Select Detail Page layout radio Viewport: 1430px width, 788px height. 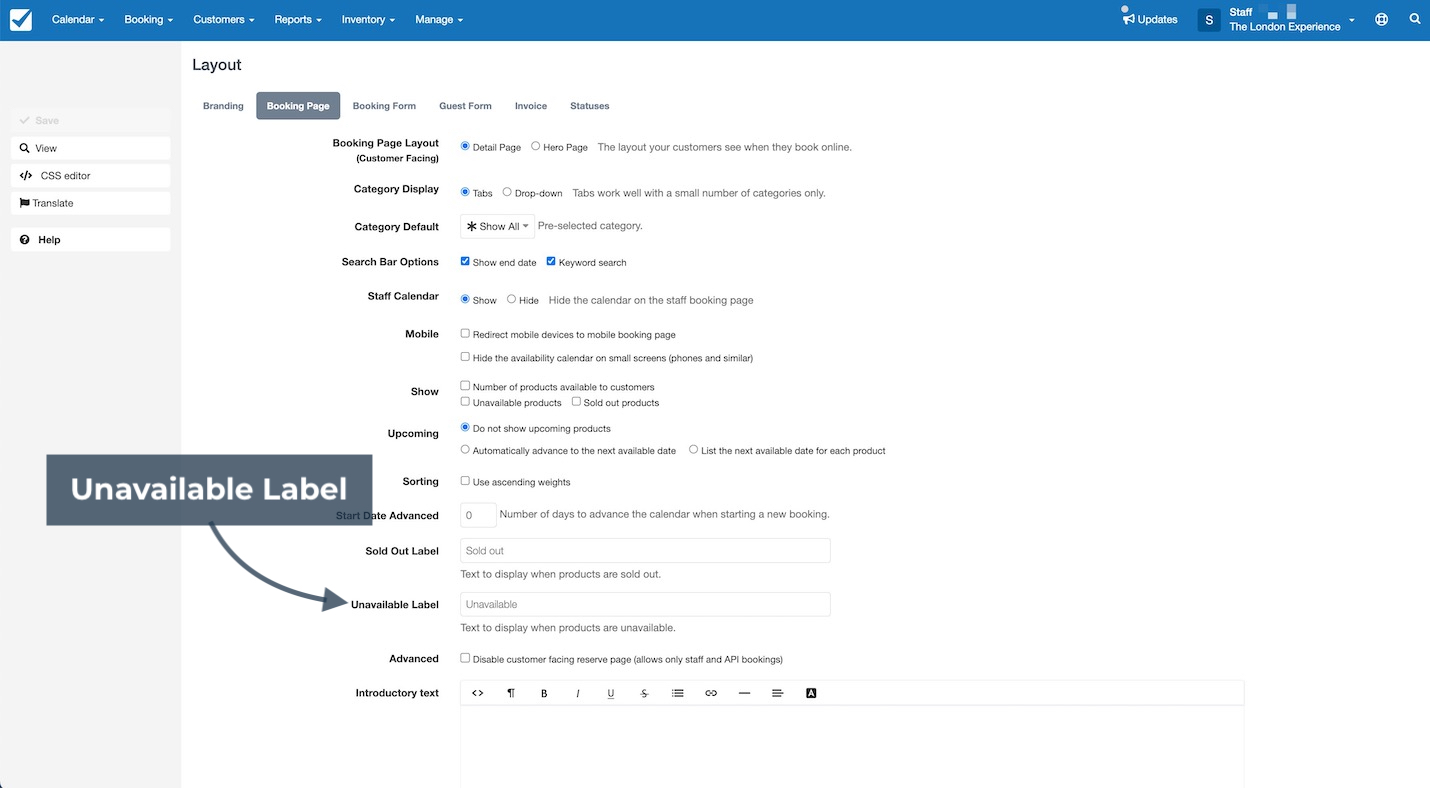(x=465, y=146)
